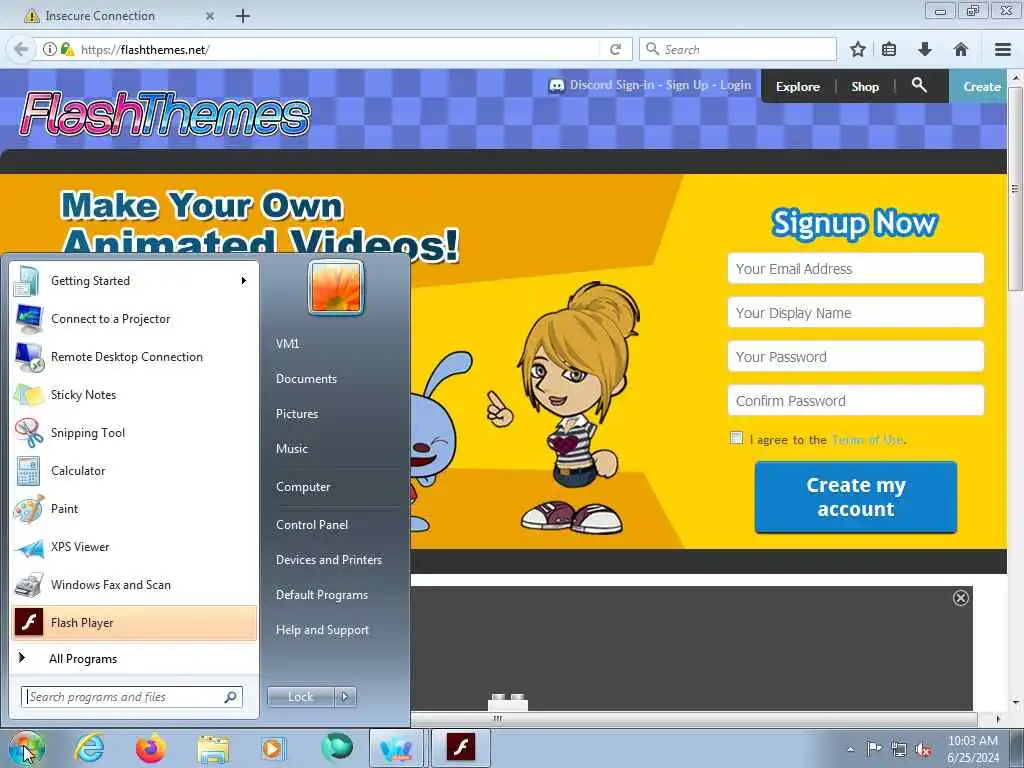Click the Terms of Use link

[868, 440]
